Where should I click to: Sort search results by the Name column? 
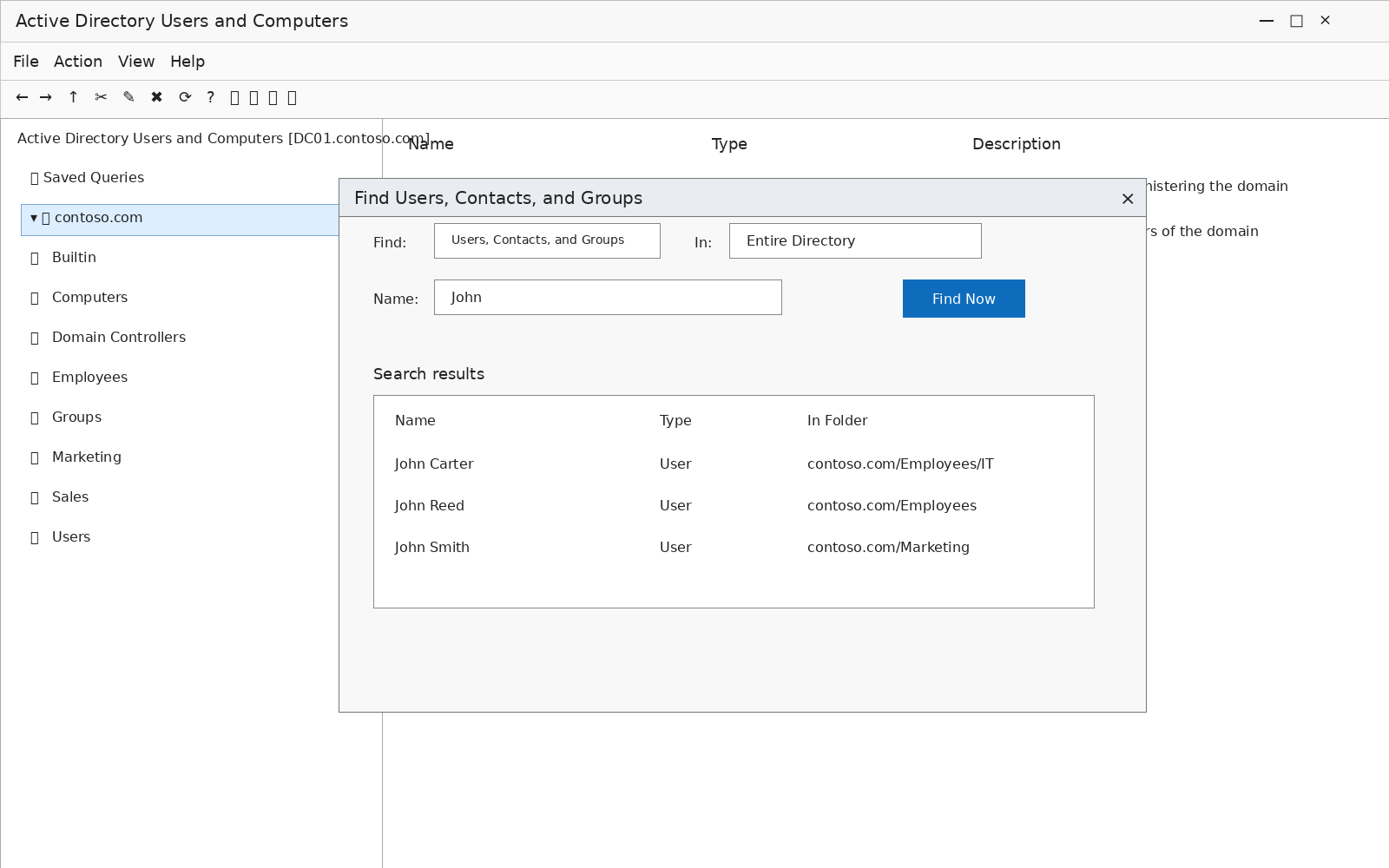(x=415, y=420)
